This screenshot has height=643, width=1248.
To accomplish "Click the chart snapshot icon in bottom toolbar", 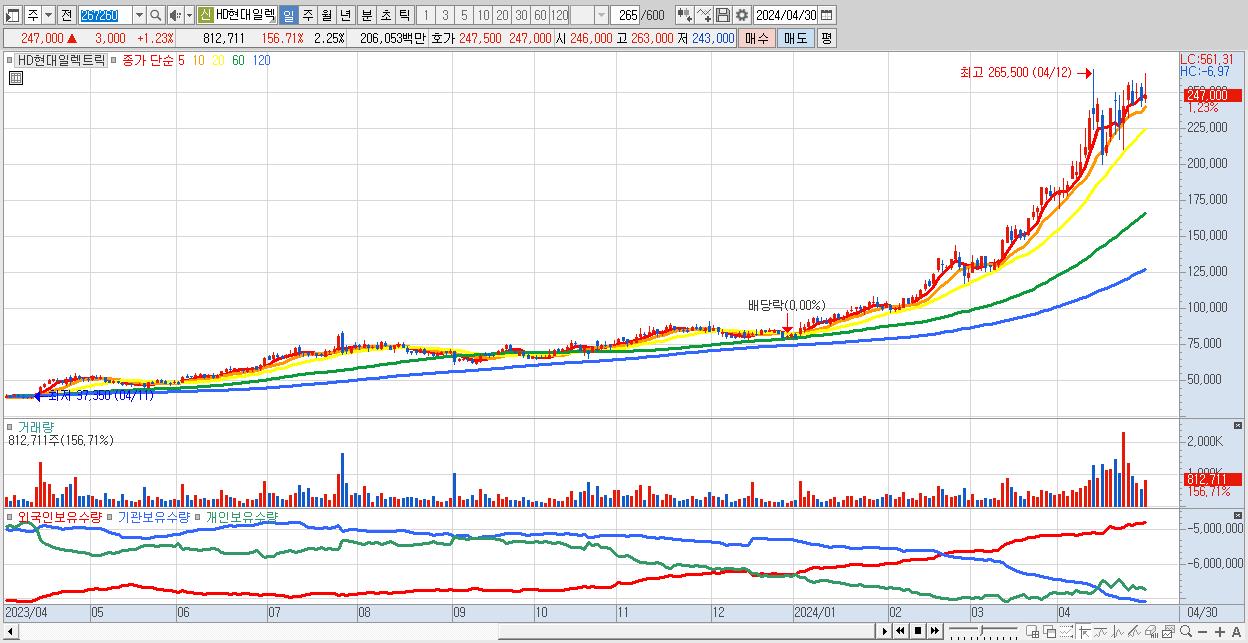I will point(1168,632).
